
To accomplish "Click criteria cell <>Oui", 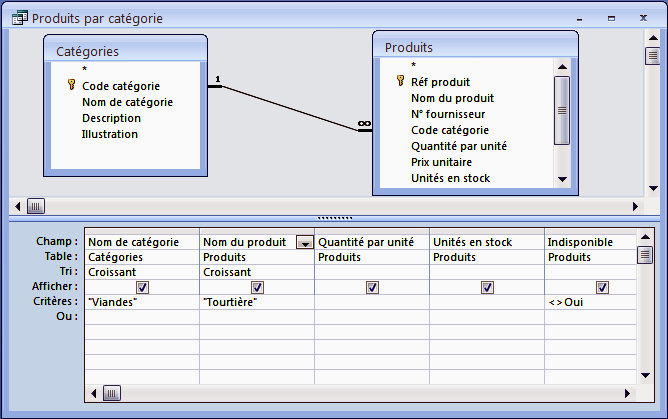I will [590, 302].
